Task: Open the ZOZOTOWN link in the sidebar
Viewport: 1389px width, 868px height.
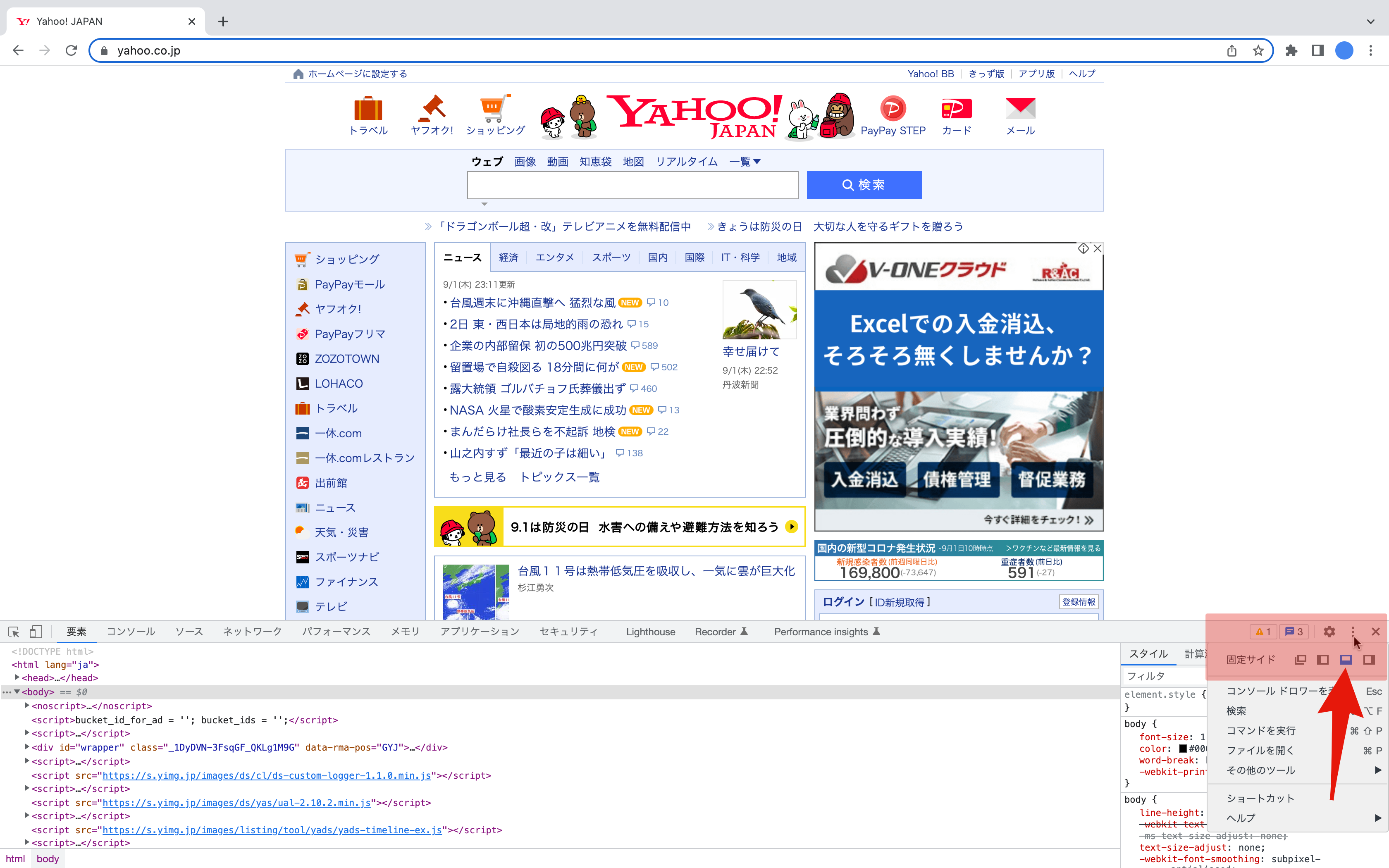Action: (347, 358)
